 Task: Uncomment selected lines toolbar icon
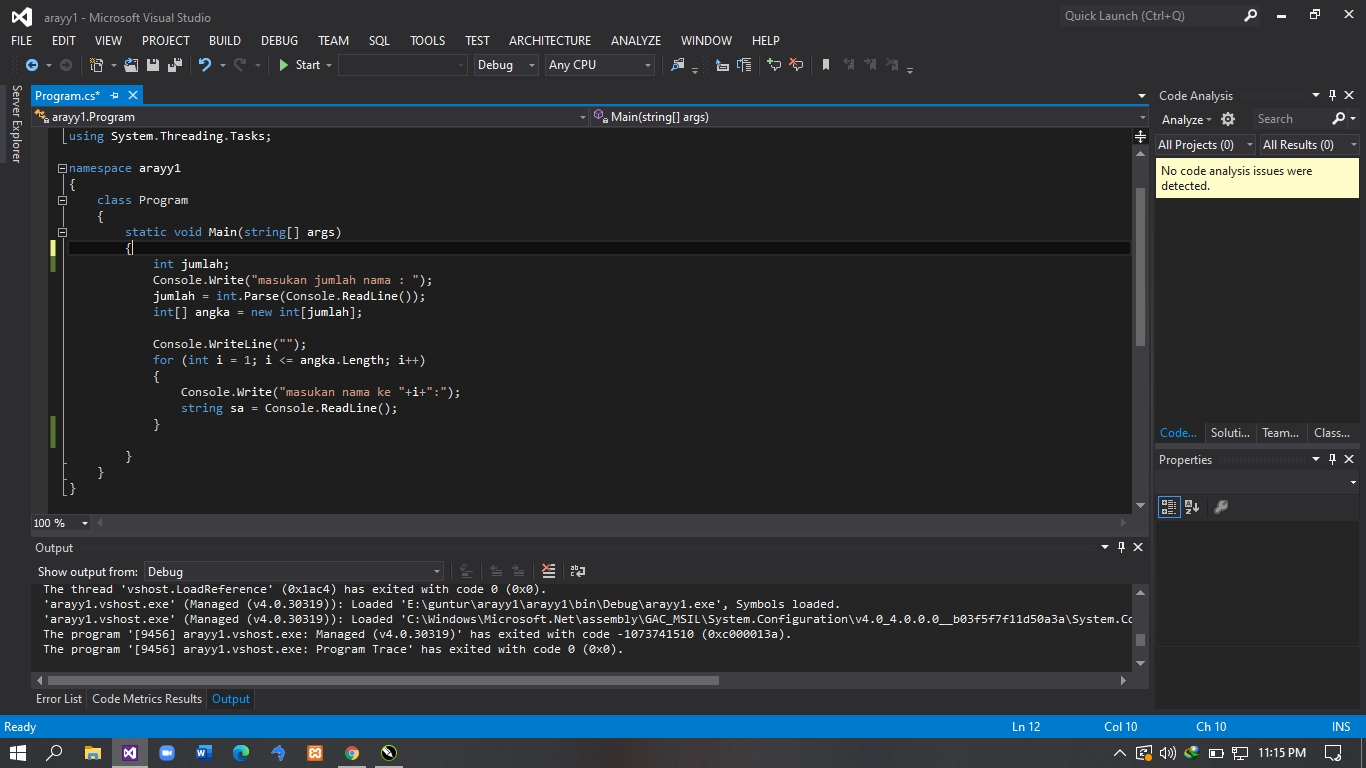(x=796, y=65)
